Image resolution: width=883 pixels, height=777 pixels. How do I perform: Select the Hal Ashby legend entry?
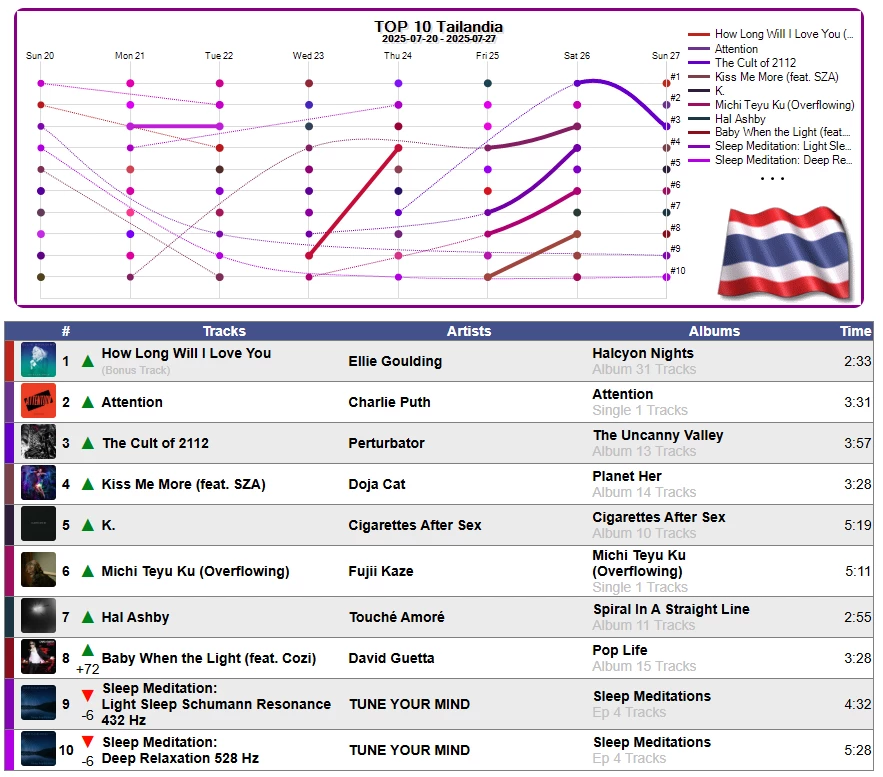(x=727, y=119)
